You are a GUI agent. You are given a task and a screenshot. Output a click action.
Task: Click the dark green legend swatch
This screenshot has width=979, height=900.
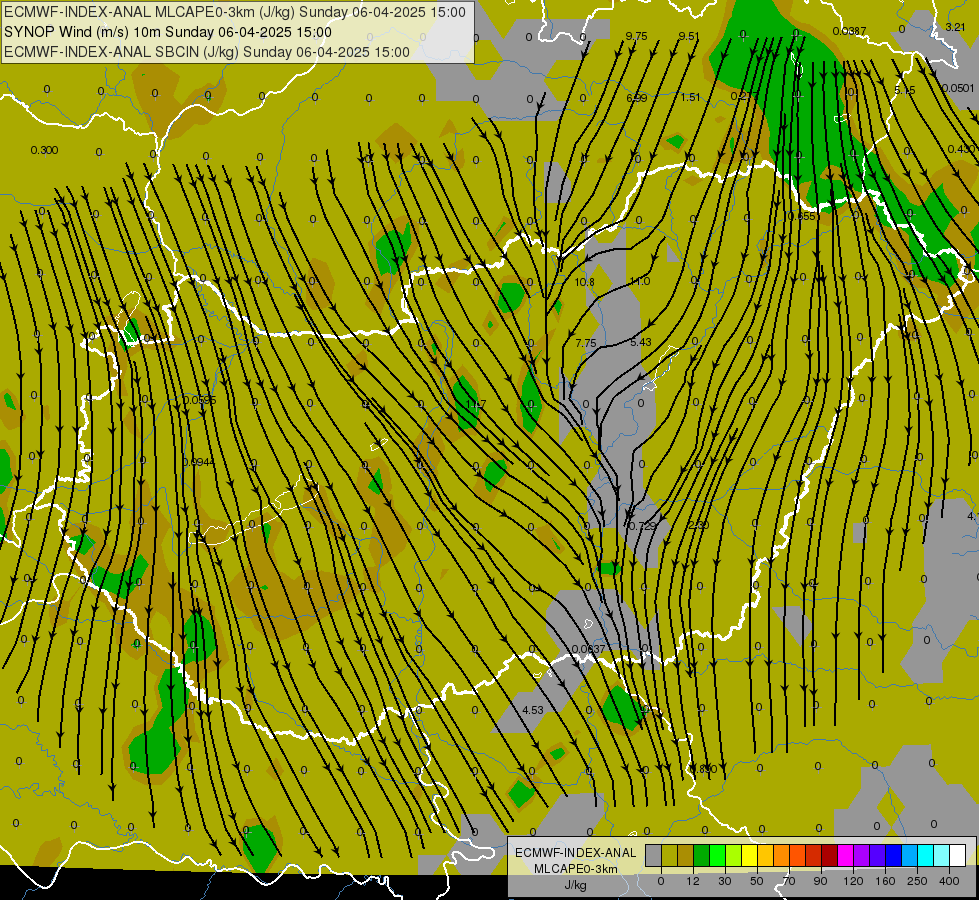[702, 856]
